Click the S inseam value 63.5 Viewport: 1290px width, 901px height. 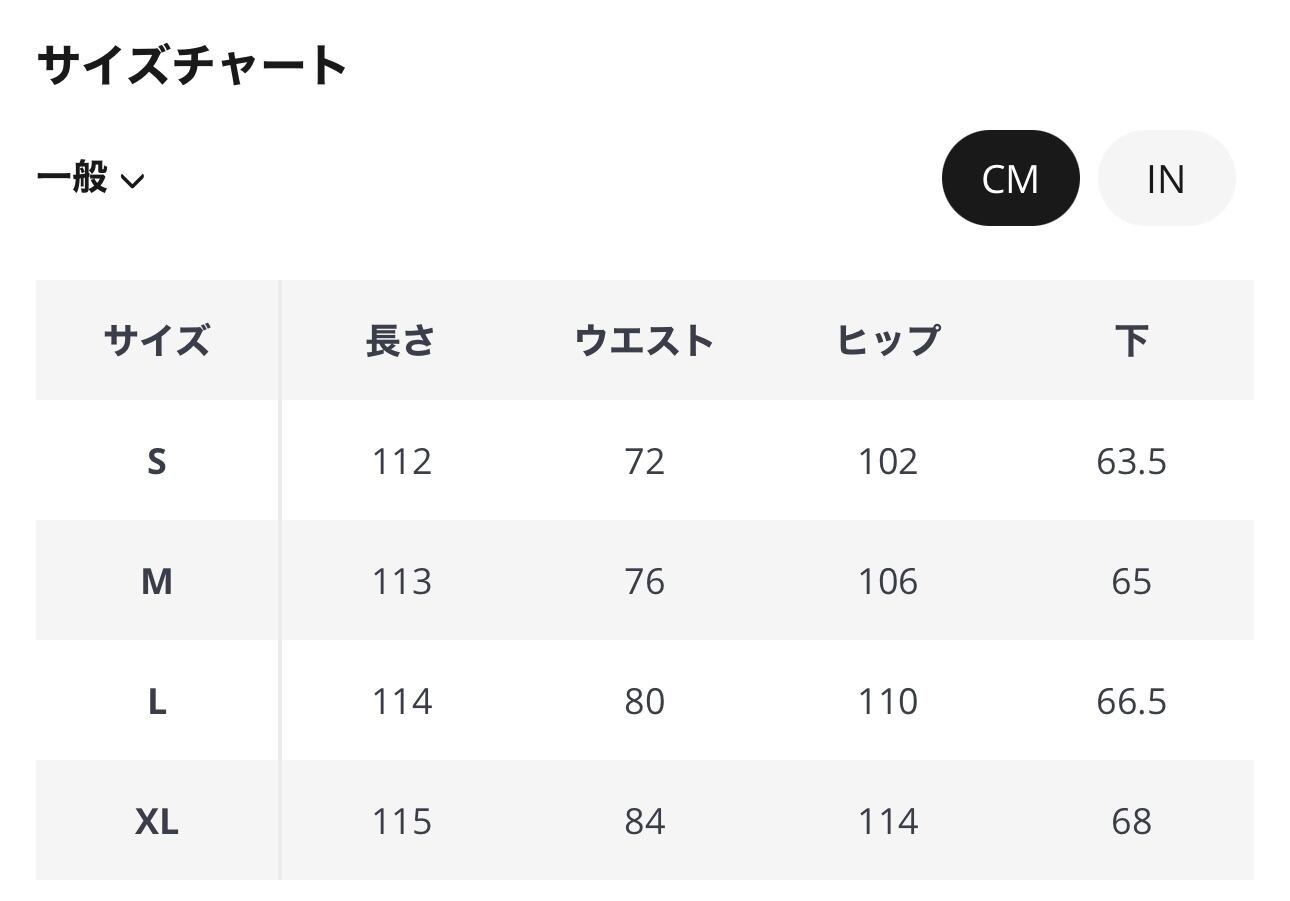pos(1131,461)
